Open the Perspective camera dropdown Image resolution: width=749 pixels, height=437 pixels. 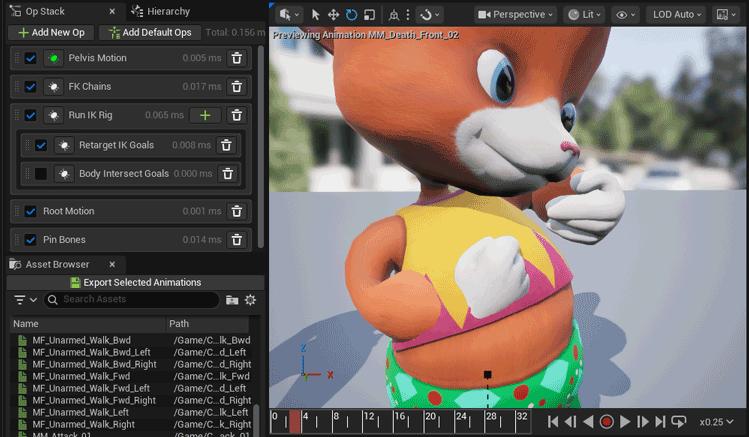(x=515, y=15)
